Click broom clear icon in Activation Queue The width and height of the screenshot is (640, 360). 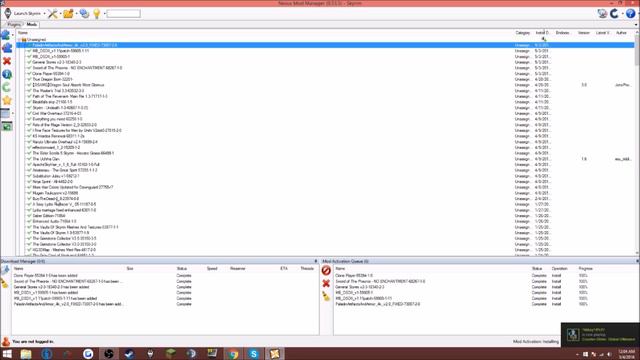tap(326, 296)
